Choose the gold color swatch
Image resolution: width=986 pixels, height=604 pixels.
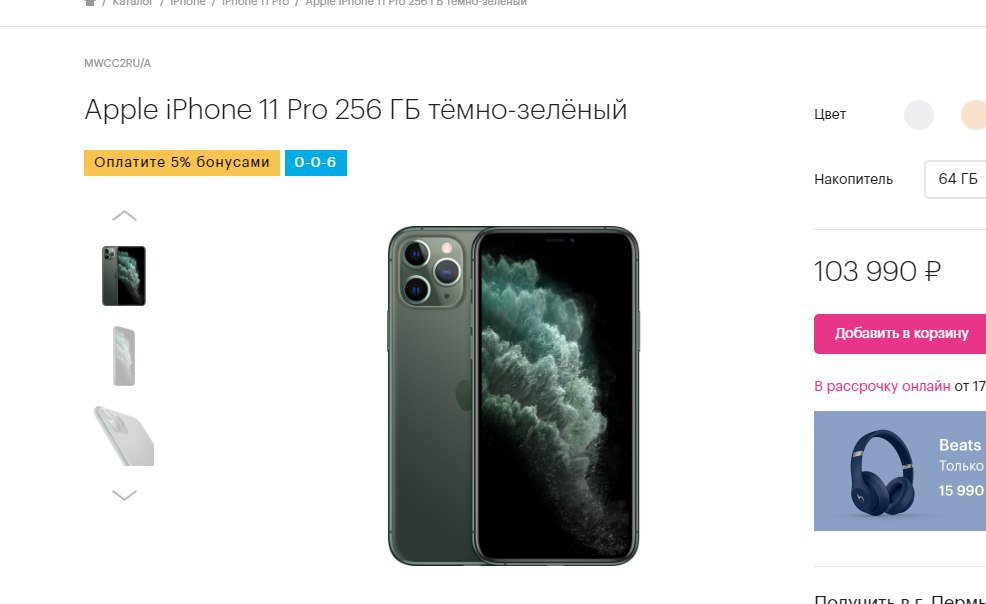pyautogui.click(x=973, y=115)
